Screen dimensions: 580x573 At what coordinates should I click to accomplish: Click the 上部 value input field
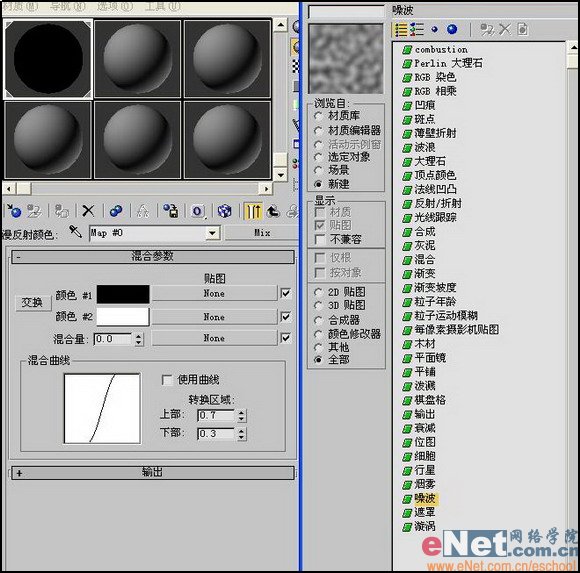coord(216,415)
